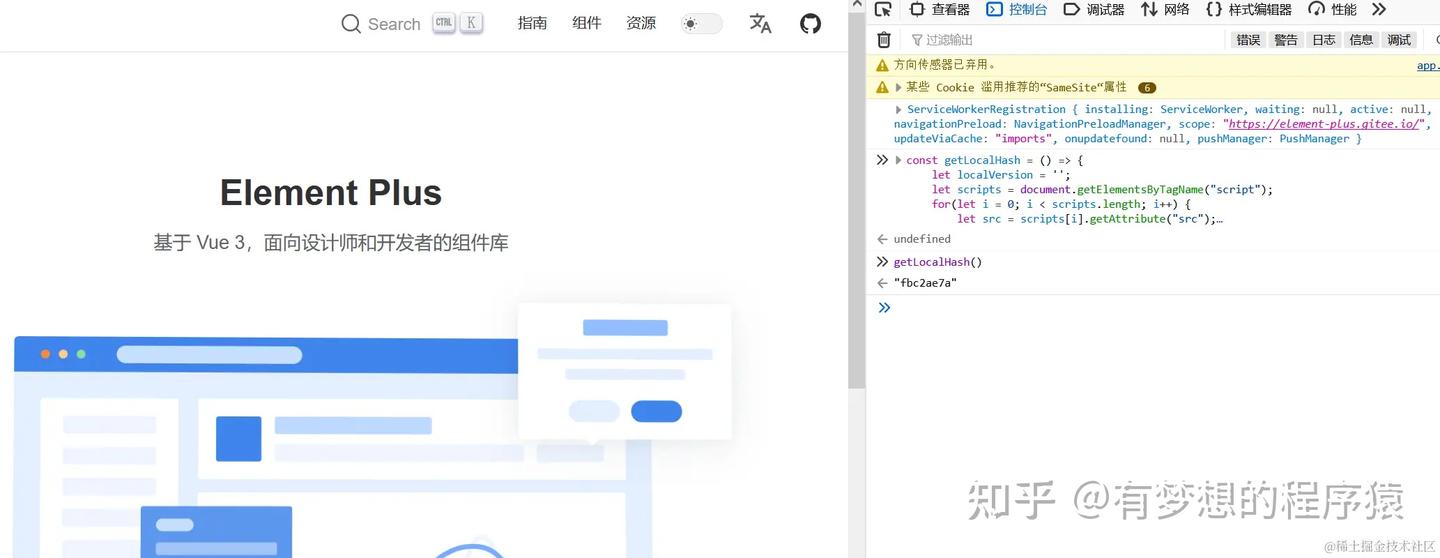Click the 基于 Vue 3 subtitle text
This screenshot has height=558, width=1440.
[331, 242]
